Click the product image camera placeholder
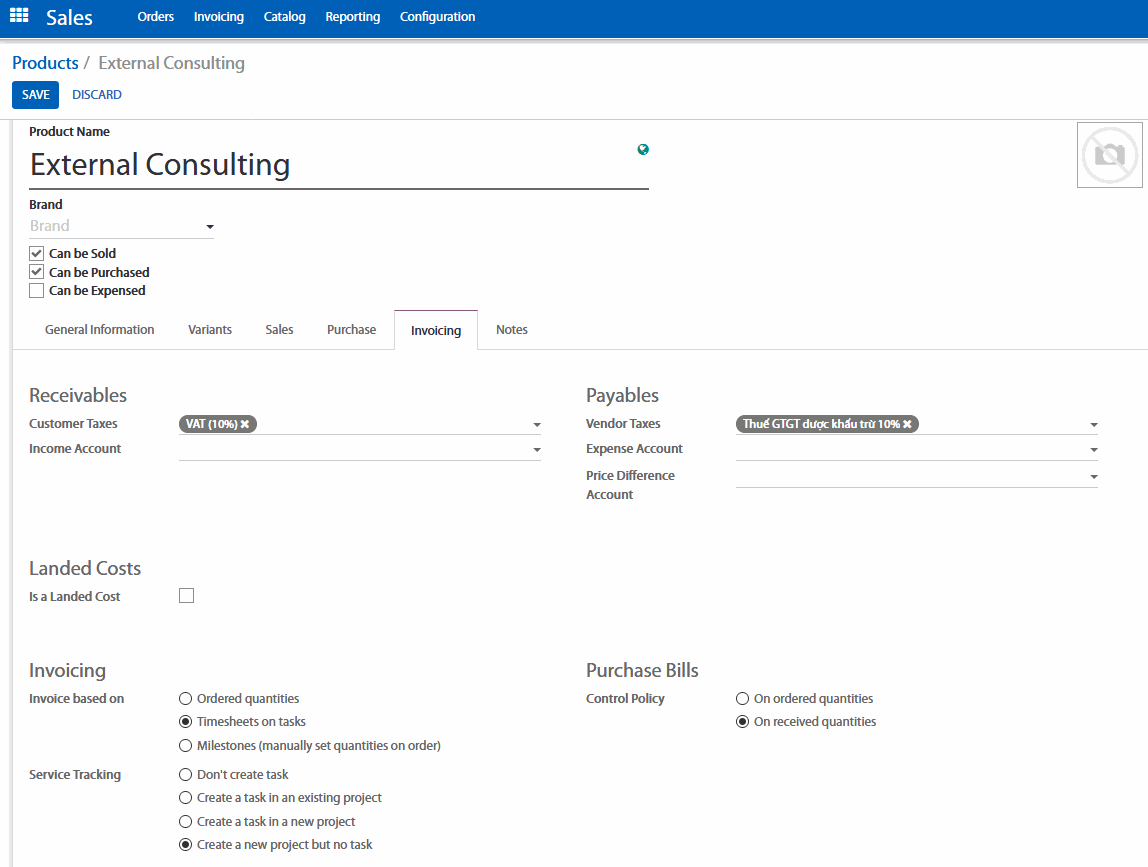Viewport: 1148px width, 867px height. coord(1109,155)
